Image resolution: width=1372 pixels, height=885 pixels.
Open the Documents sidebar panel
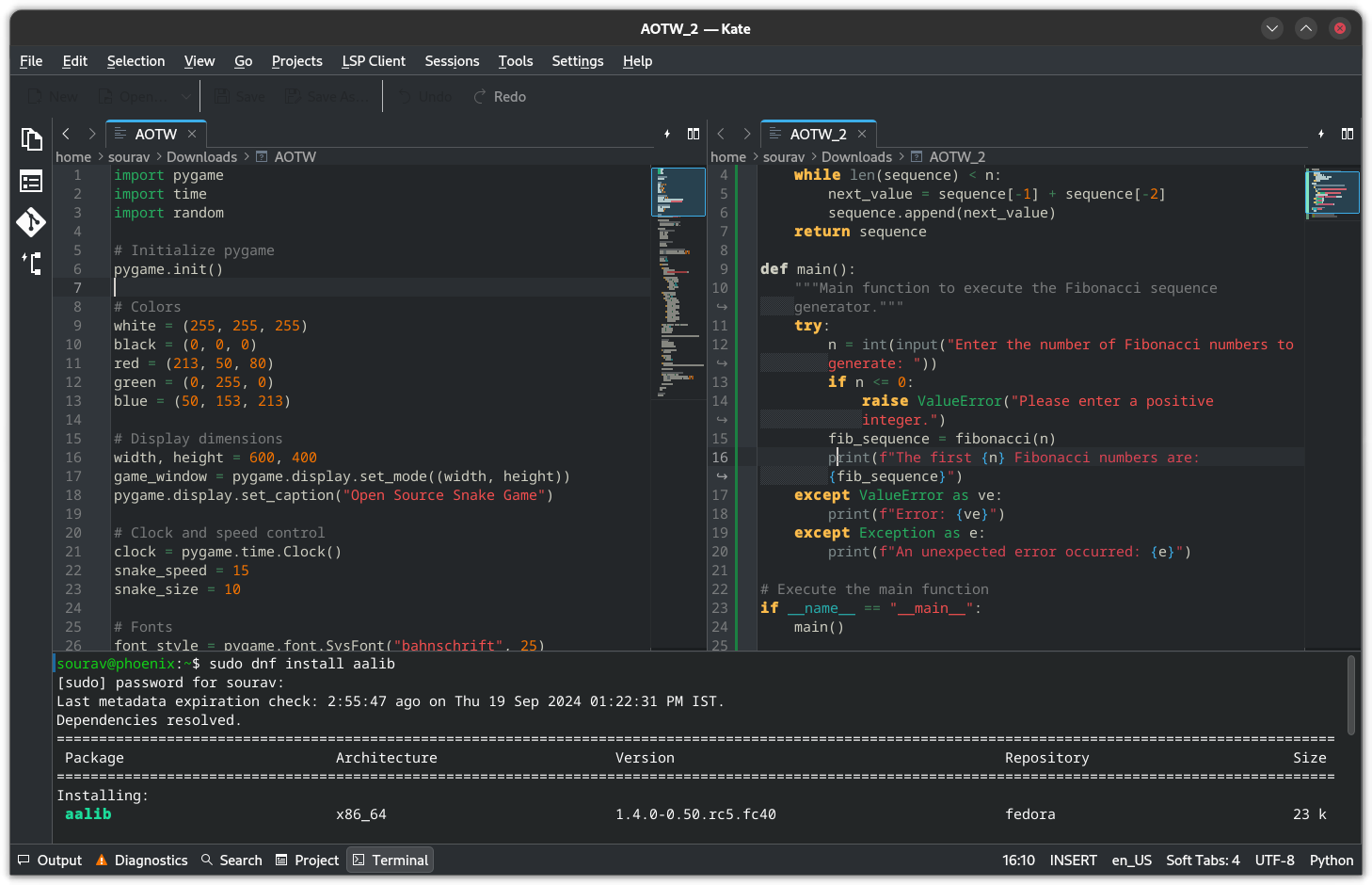[x=31, y=139]
